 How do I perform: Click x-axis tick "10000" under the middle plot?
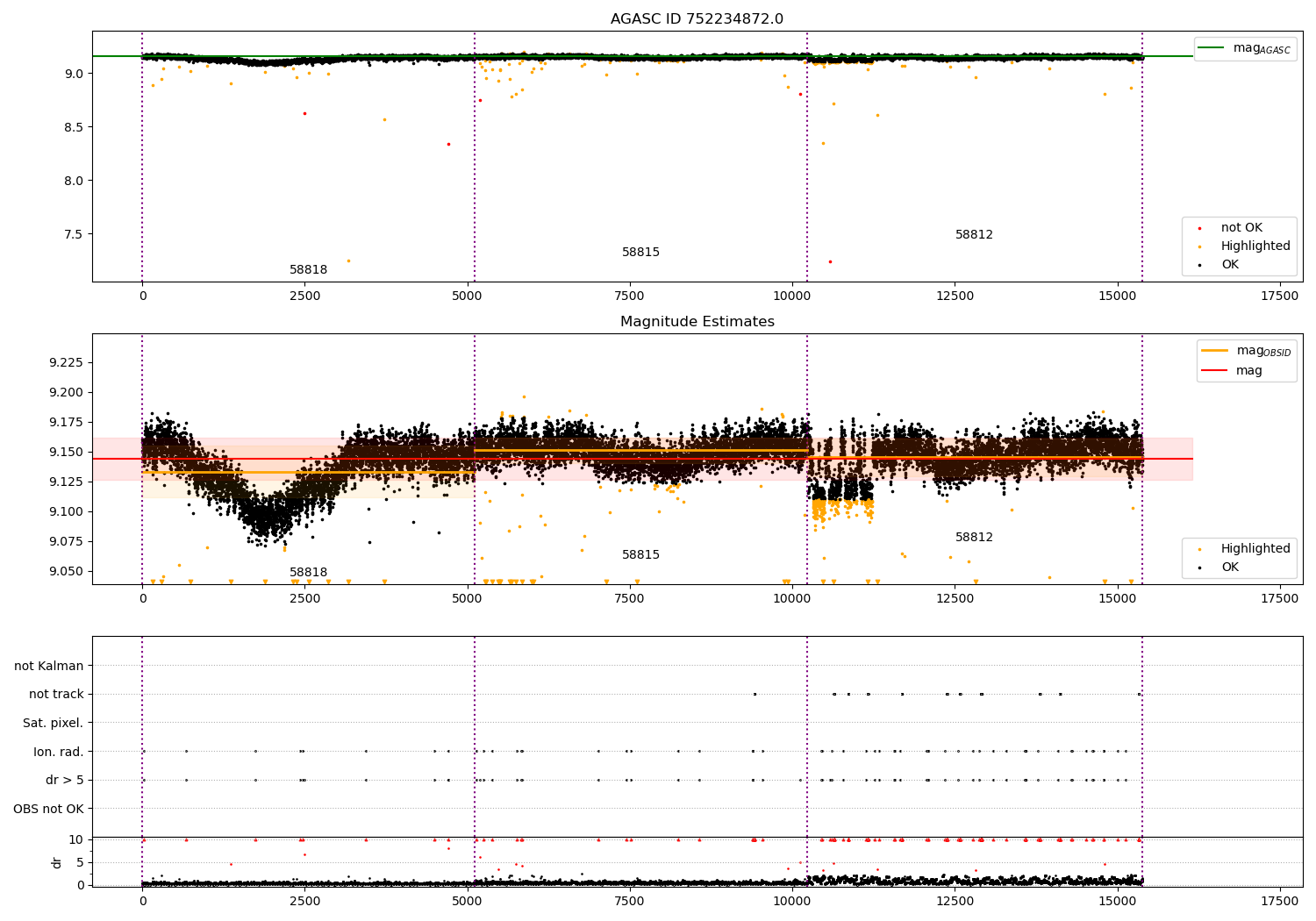coord(792,599)
